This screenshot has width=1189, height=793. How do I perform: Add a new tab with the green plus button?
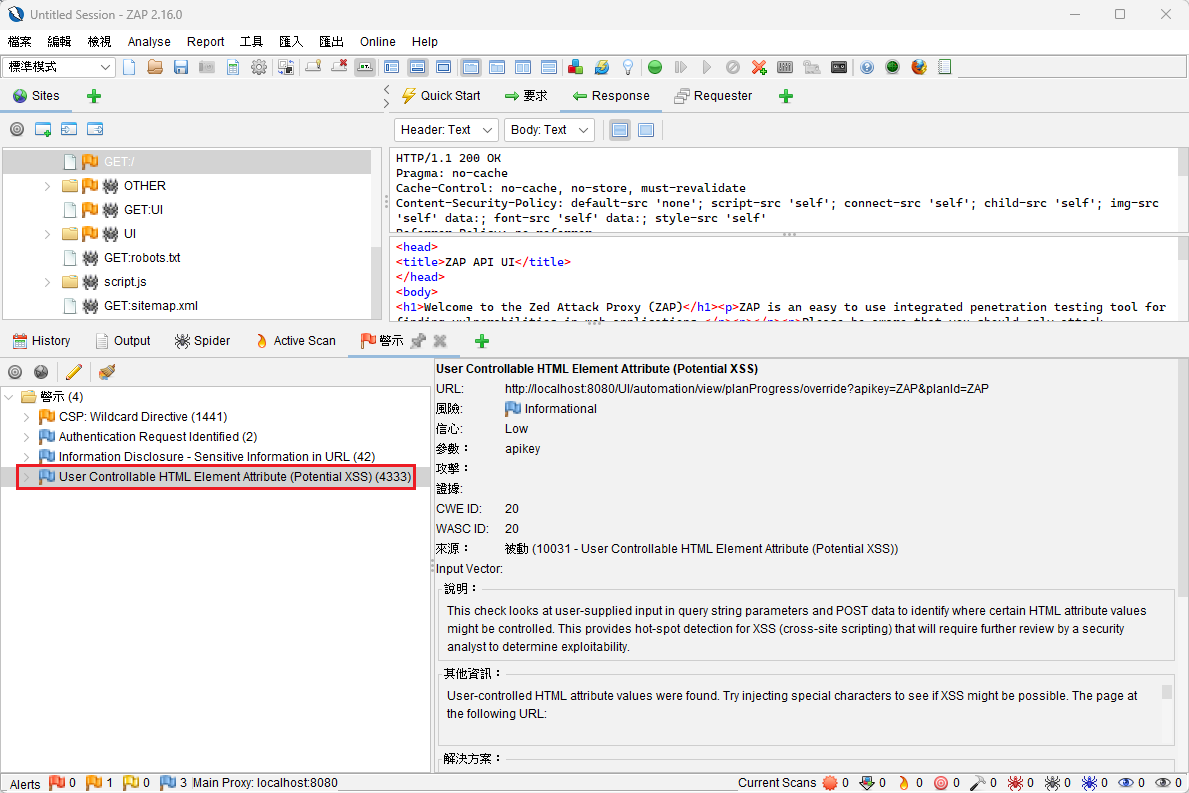pyautogui.click(x=786, y=95)
